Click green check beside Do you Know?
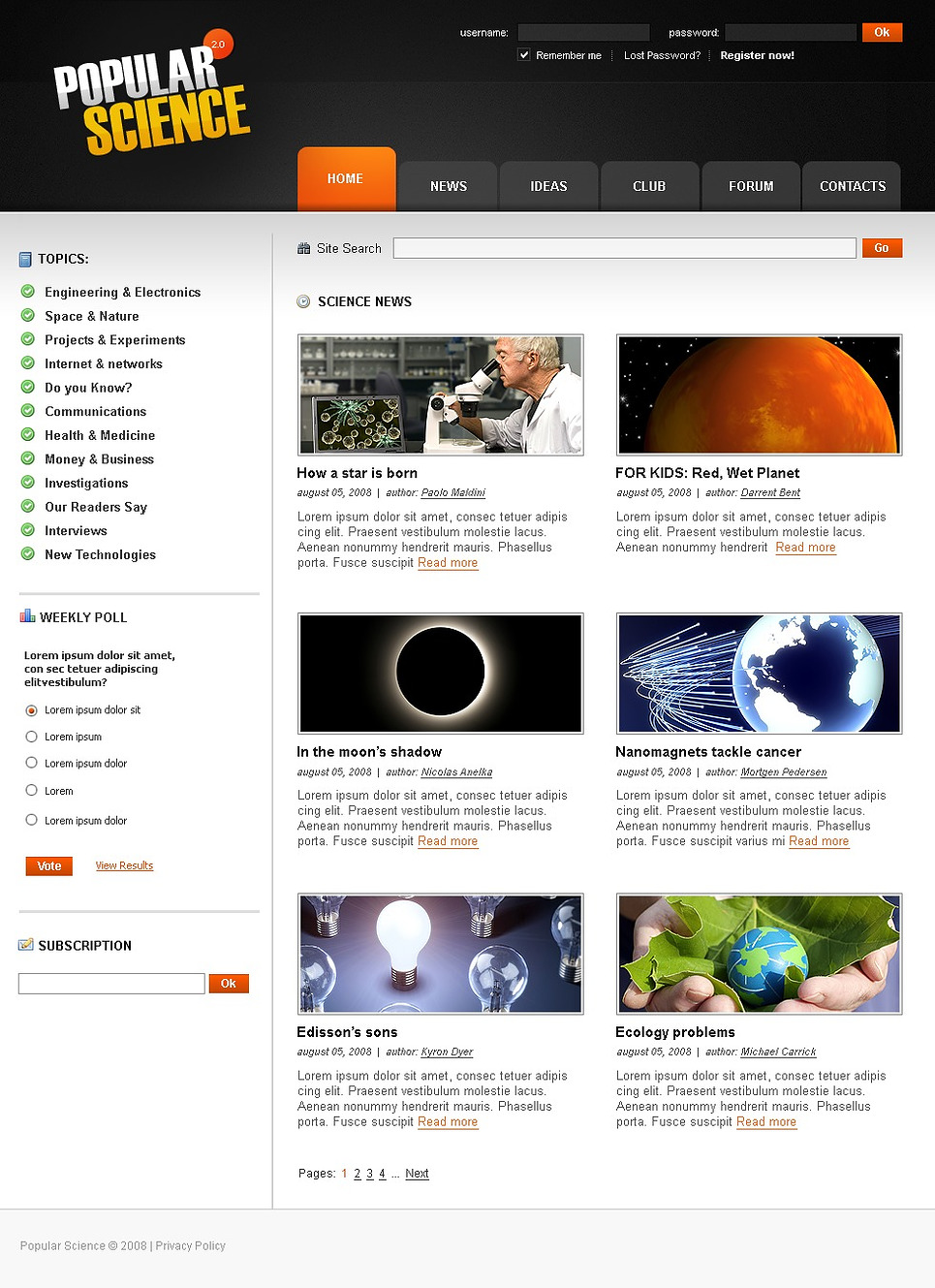Screen dimensions: 935x1288 pyautogui.click(x=28, y=387)
